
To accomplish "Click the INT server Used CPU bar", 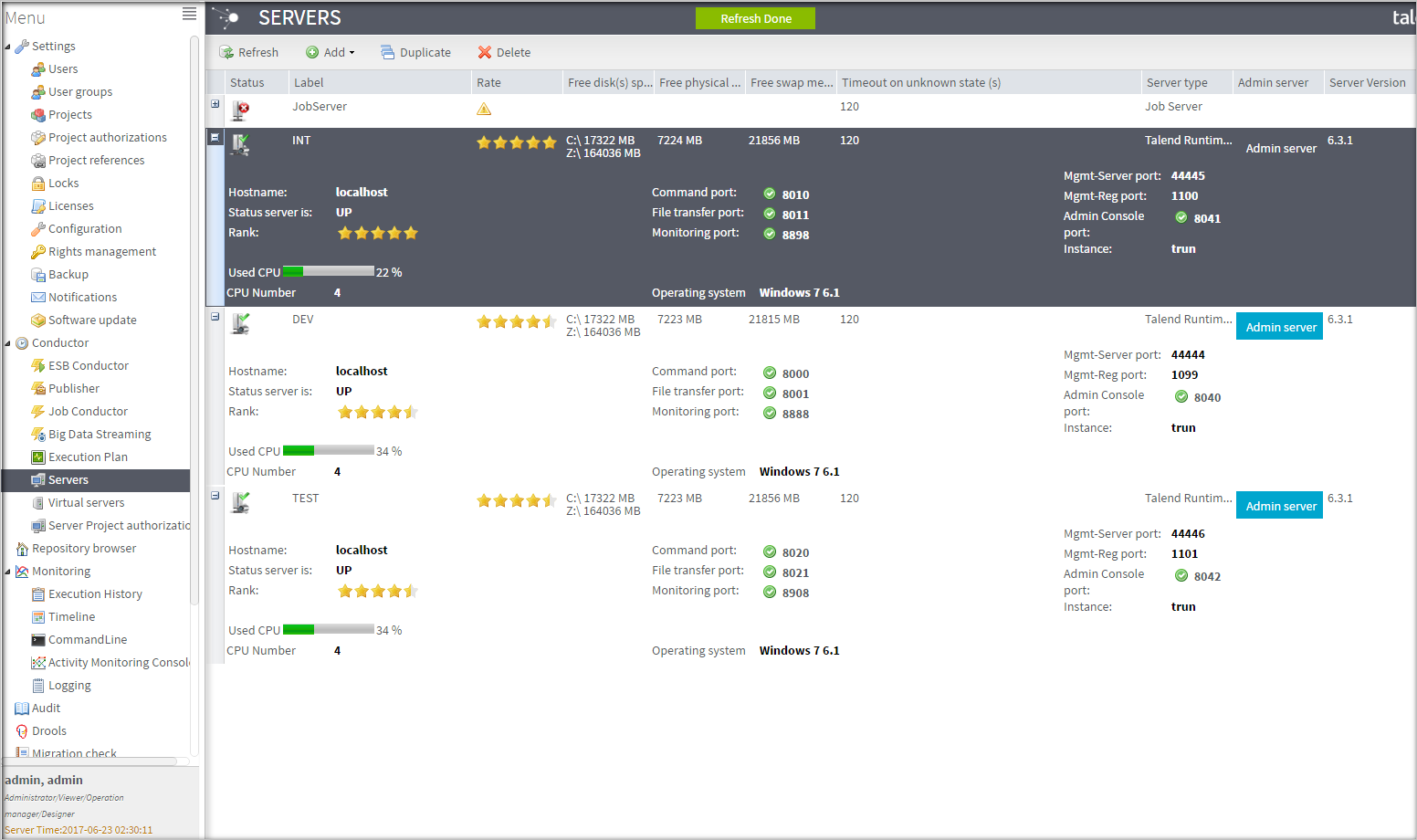I will [x=328, y=272].
